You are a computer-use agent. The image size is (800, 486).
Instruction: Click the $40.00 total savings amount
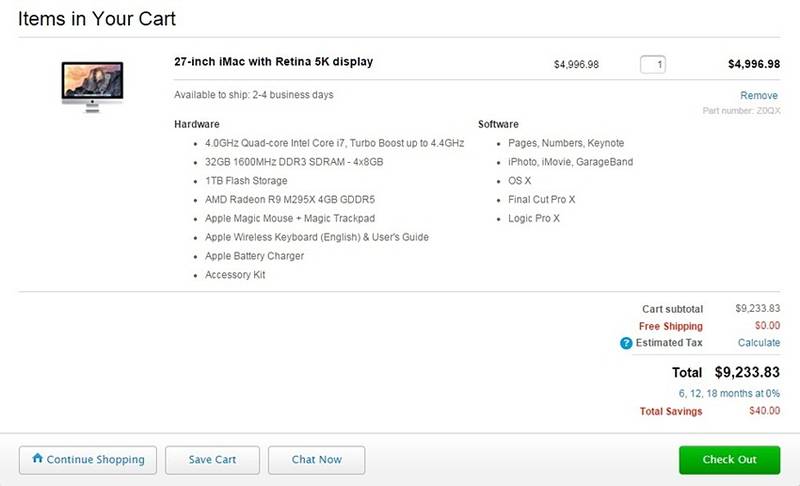pyautogui.click(x=764, y=411)
